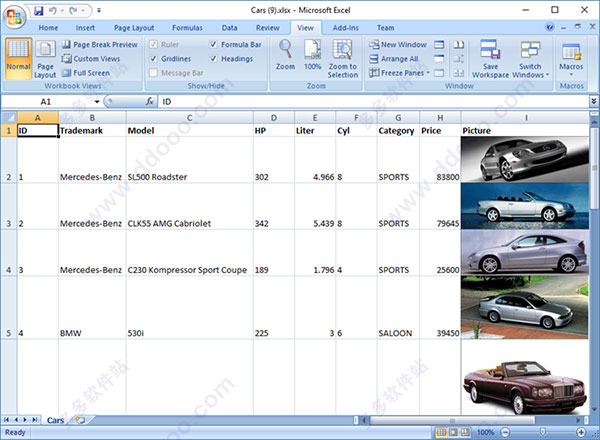Open the Insert ribbon tab
The height and width of the screenshot is (440, 600).
click(x=85, y=28)
